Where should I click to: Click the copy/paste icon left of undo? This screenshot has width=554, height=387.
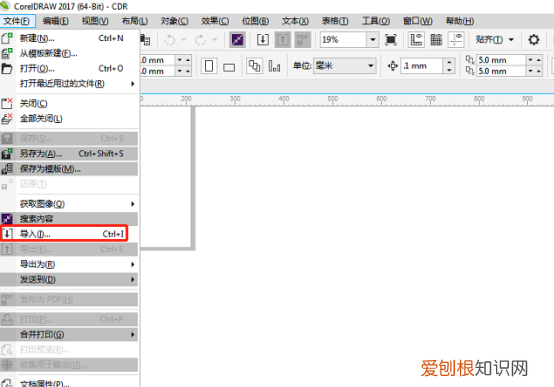(x=146, y=40)
